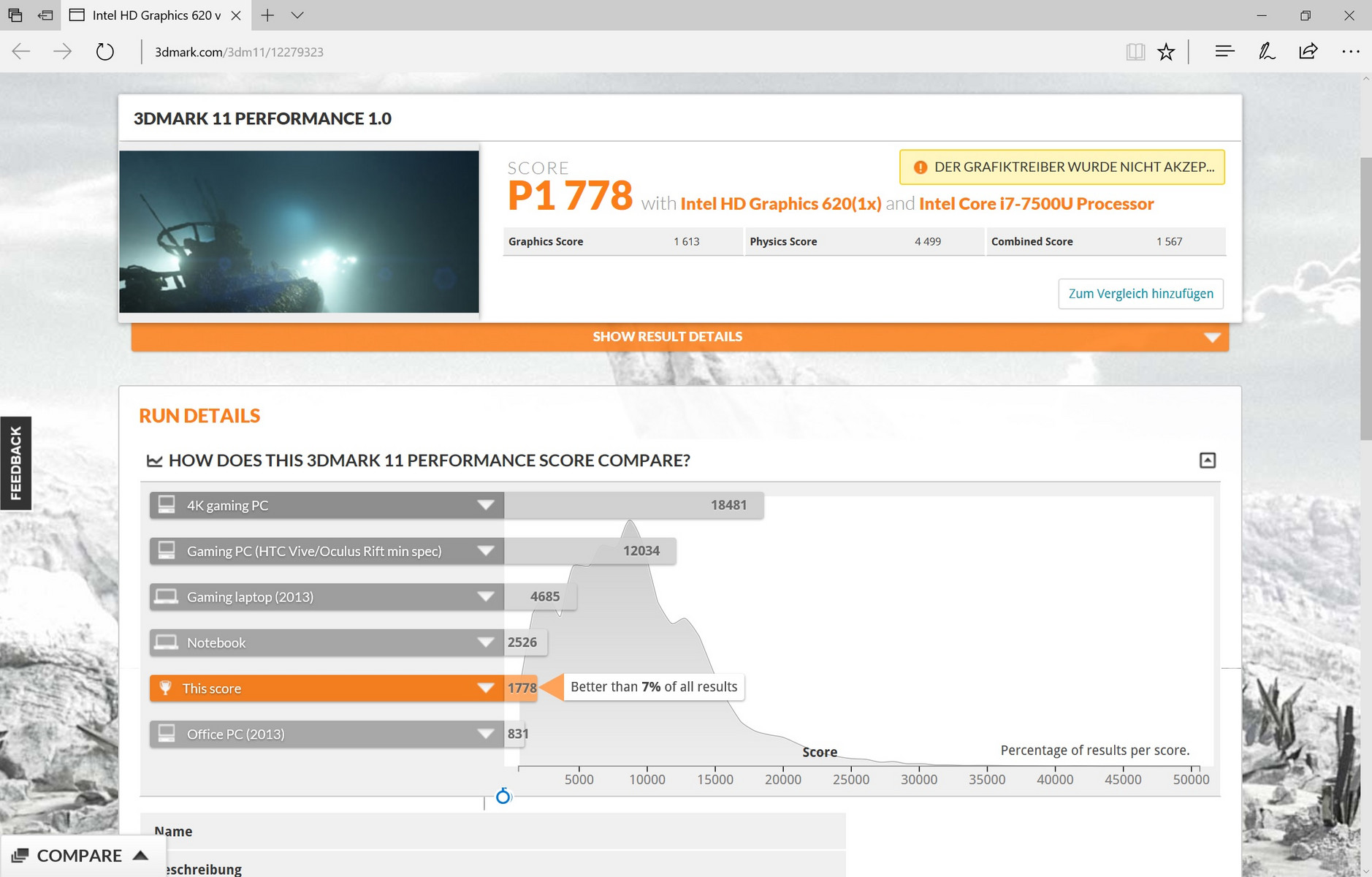Open browser More actions menu
1372x877 pixels.
(1350, 51)
